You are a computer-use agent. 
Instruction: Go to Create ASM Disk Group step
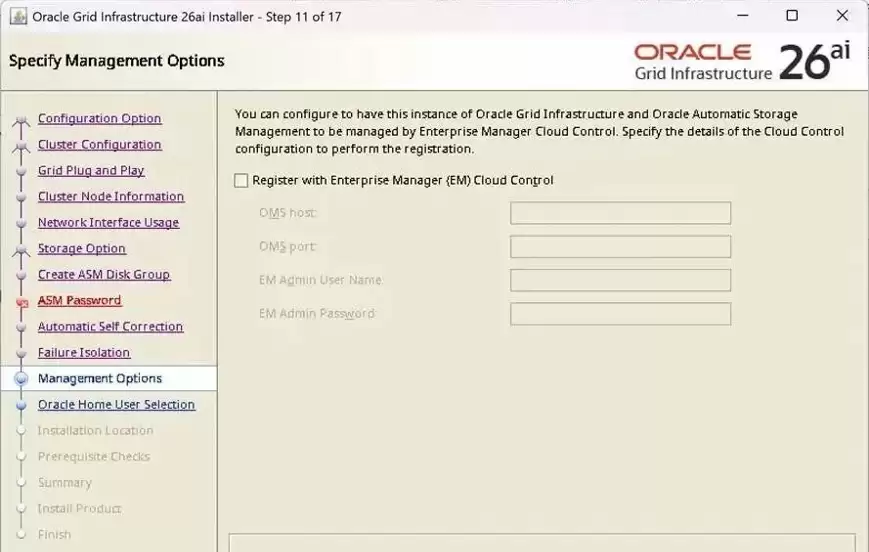104,275
